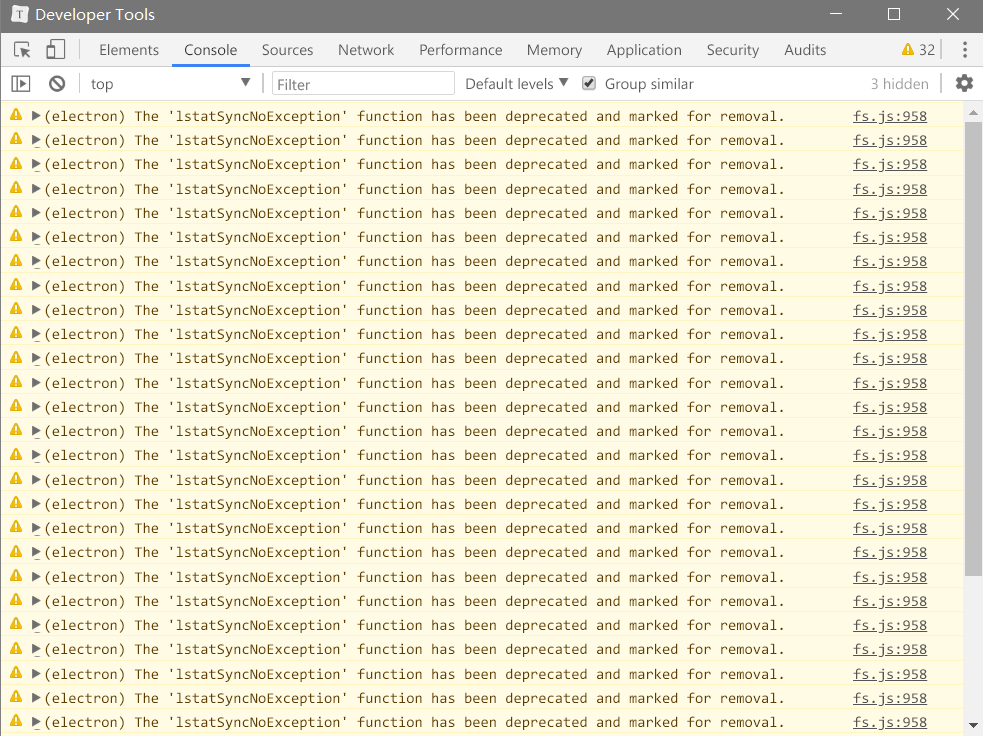Open the console sidebar panel icon
Viewport: 983px width, 736px height.
tap(20, 84)
